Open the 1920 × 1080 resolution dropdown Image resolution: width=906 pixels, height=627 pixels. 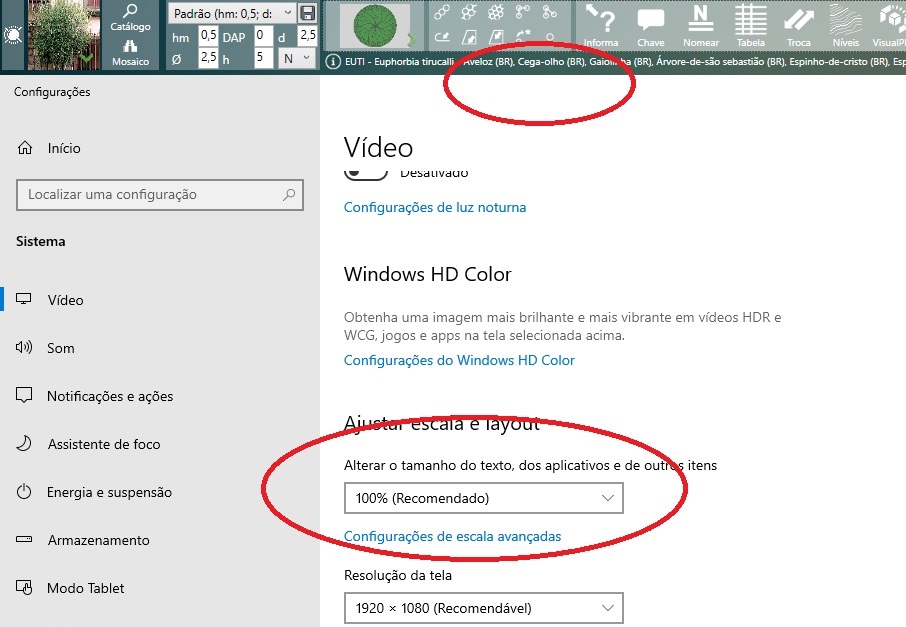point(483,608)
